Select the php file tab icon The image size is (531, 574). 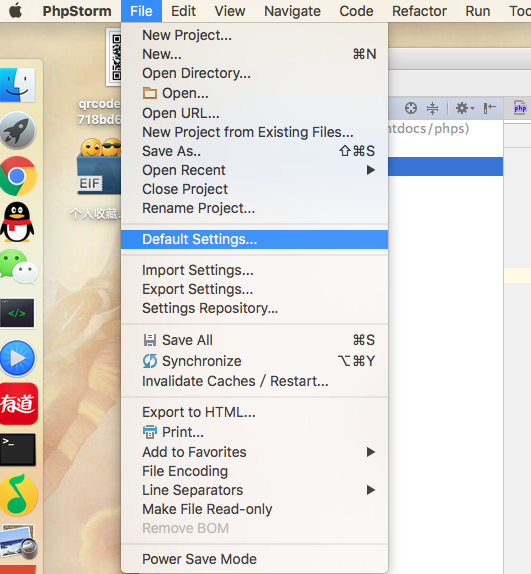coord(520,108)
